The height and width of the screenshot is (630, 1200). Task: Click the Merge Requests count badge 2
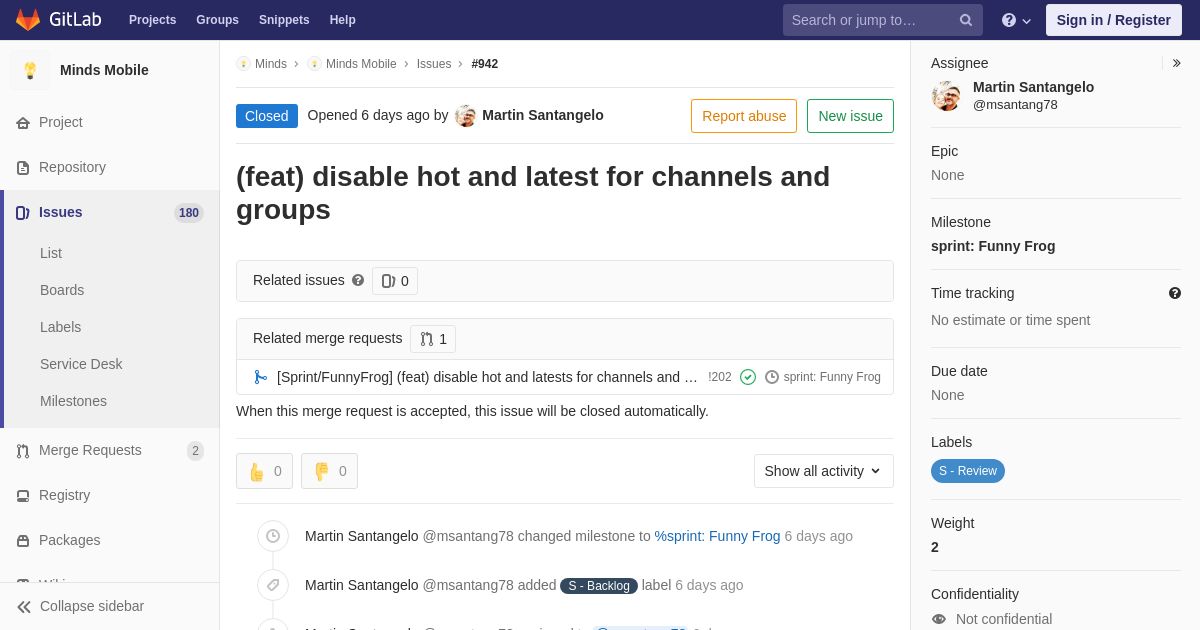(x=195, y=451)
